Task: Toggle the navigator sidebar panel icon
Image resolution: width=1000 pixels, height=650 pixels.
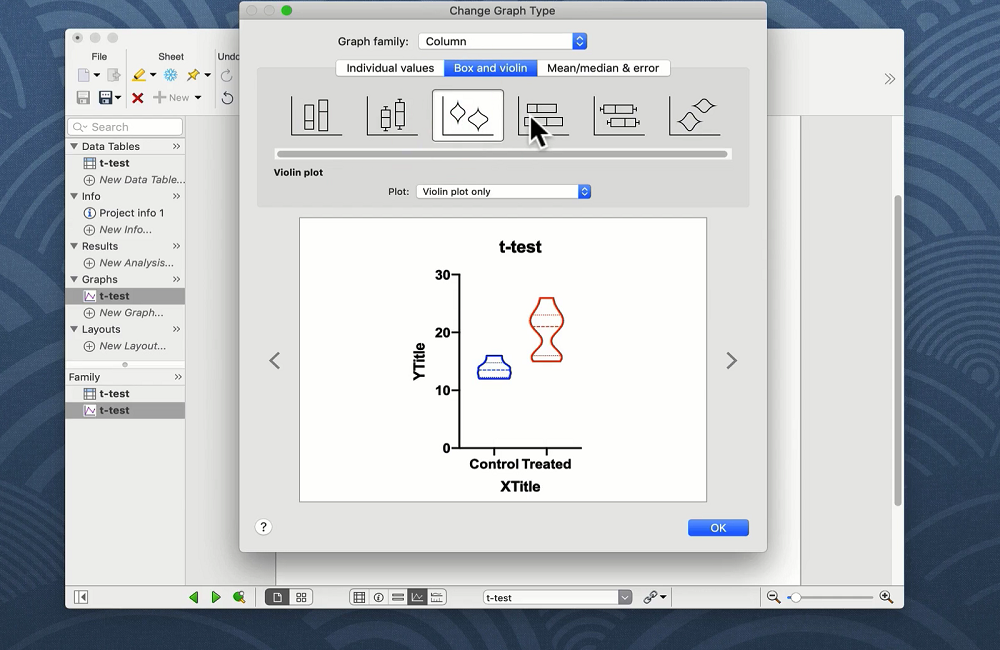Action: click(81, 597)
